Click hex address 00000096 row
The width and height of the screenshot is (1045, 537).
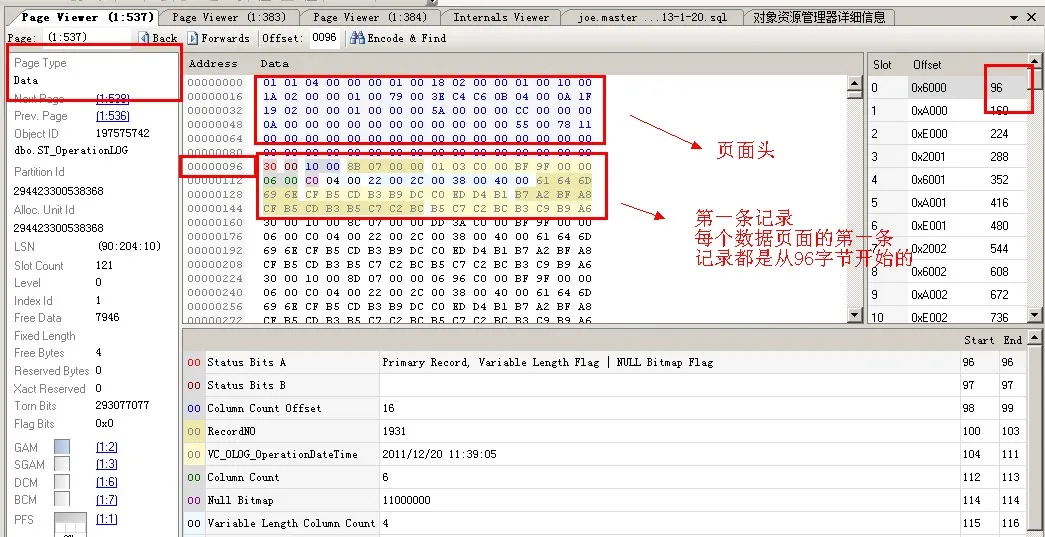pyautogui.click(x=215, y=167)
